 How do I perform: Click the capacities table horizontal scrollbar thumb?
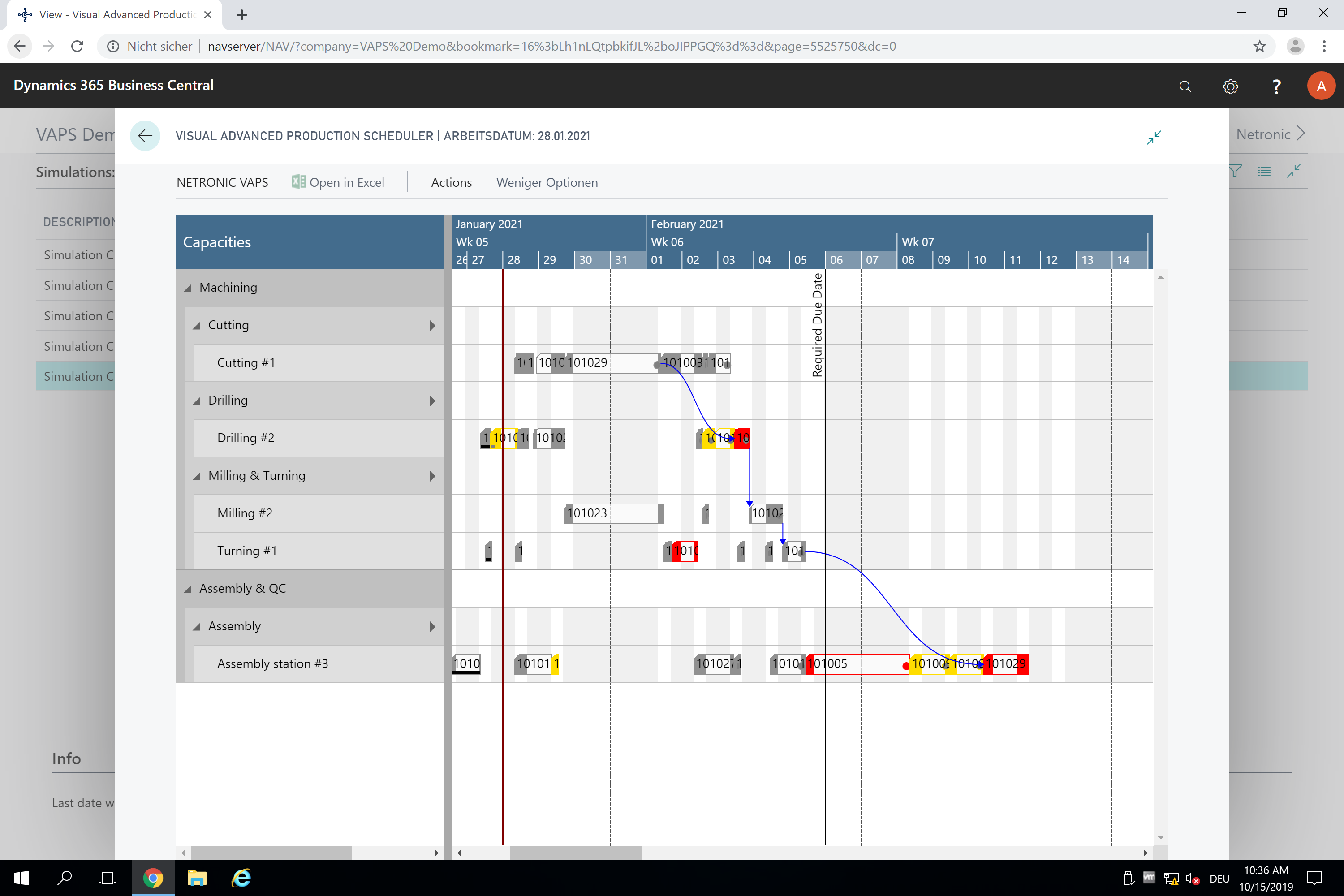(271, 853)
